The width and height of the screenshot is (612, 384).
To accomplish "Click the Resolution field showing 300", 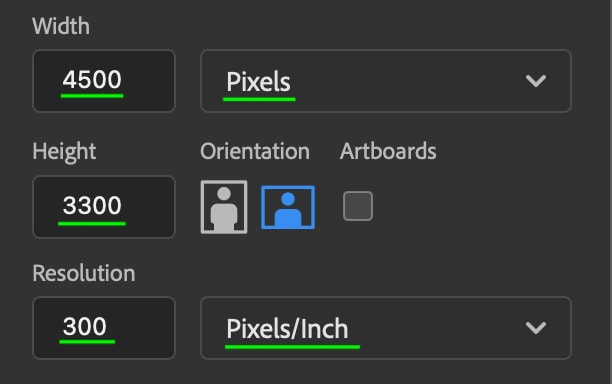I will (x=104, y=328).
